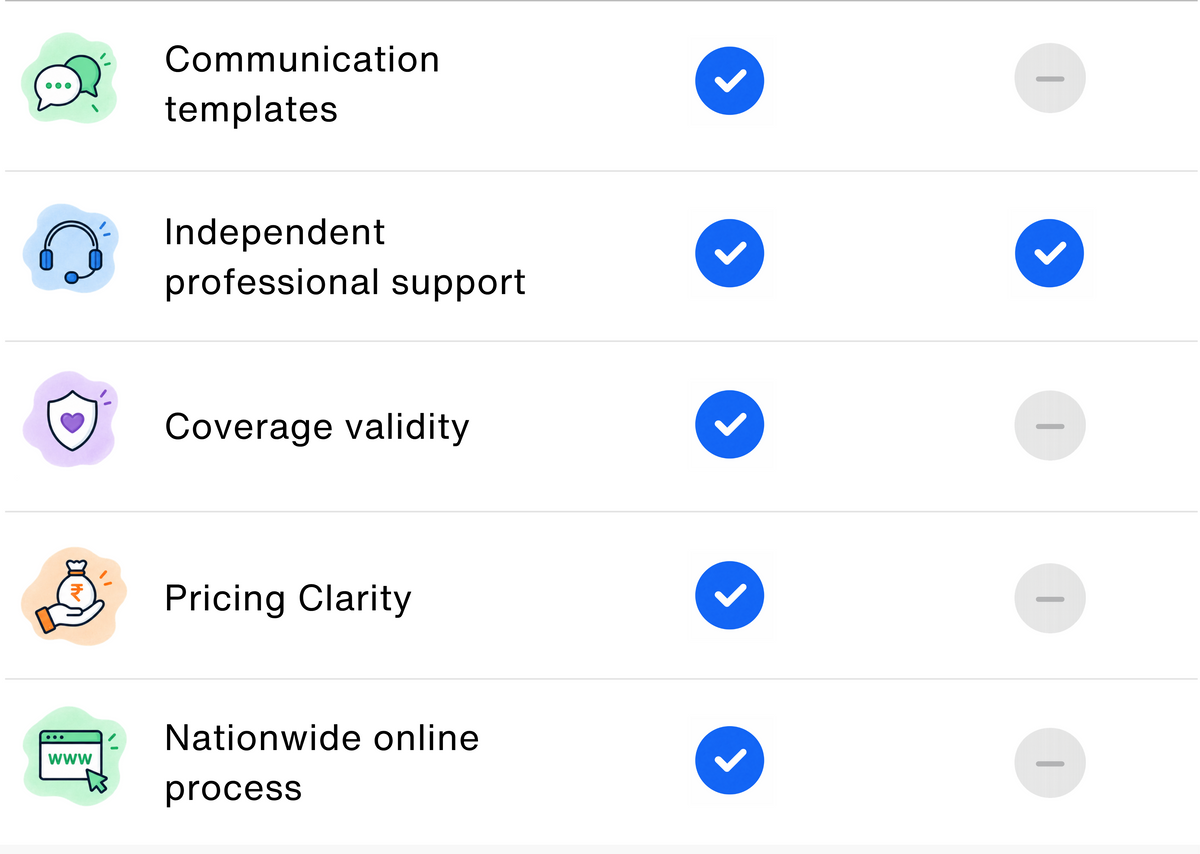Click blue checkmark for Coverage validity

730,425
